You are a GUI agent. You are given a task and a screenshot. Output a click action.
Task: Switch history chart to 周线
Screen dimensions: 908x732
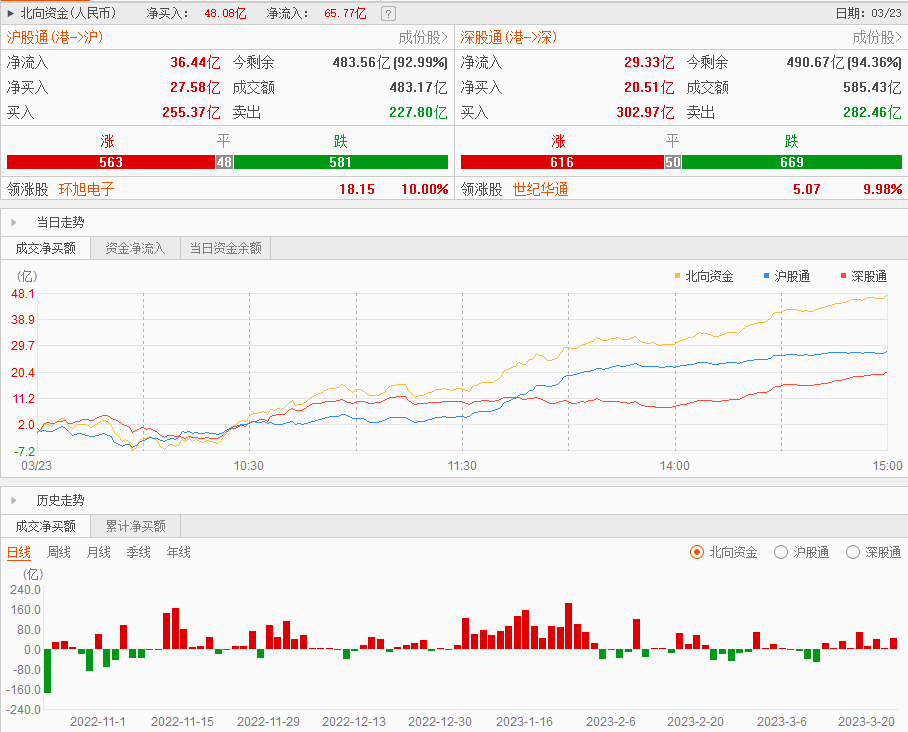59,552
